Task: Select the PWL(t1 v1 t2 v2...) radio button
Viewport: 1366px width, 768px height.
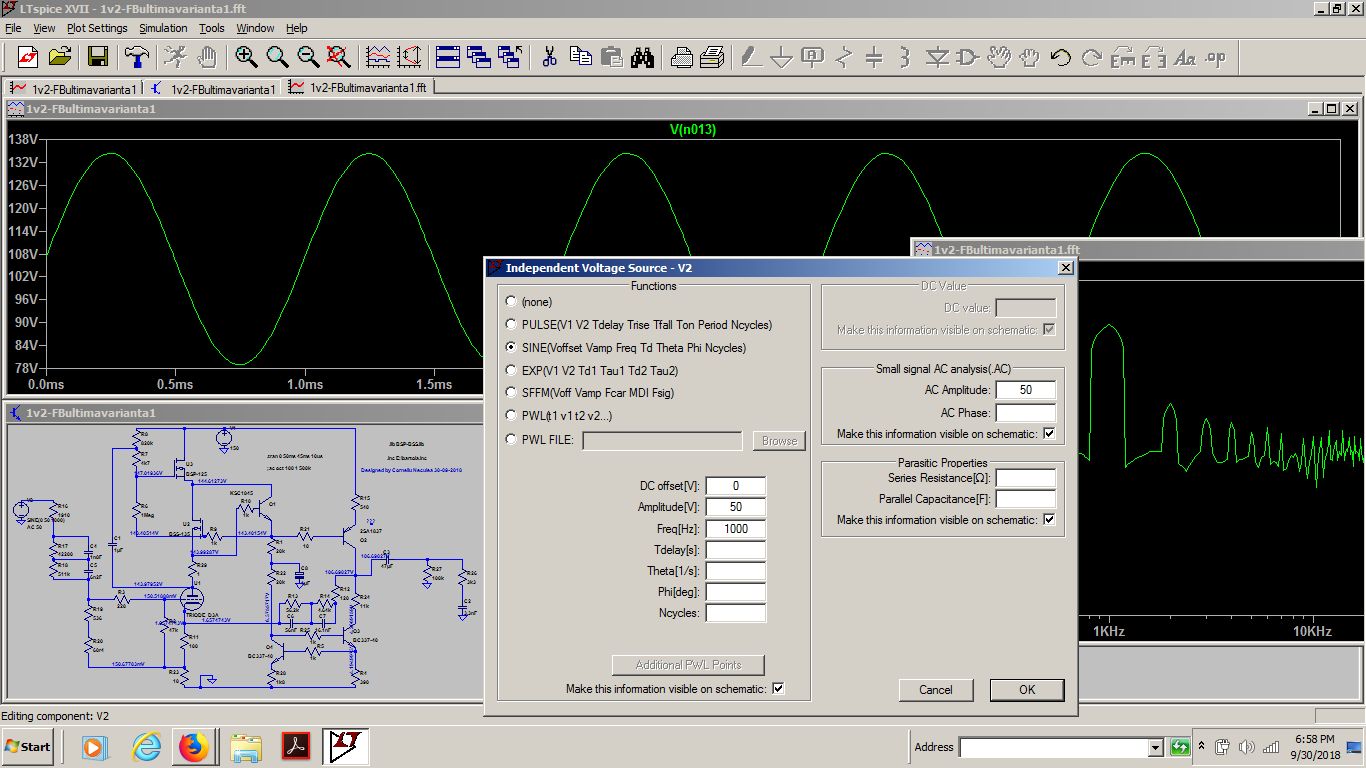Action: pyautogui.click(x=512, y=416)
